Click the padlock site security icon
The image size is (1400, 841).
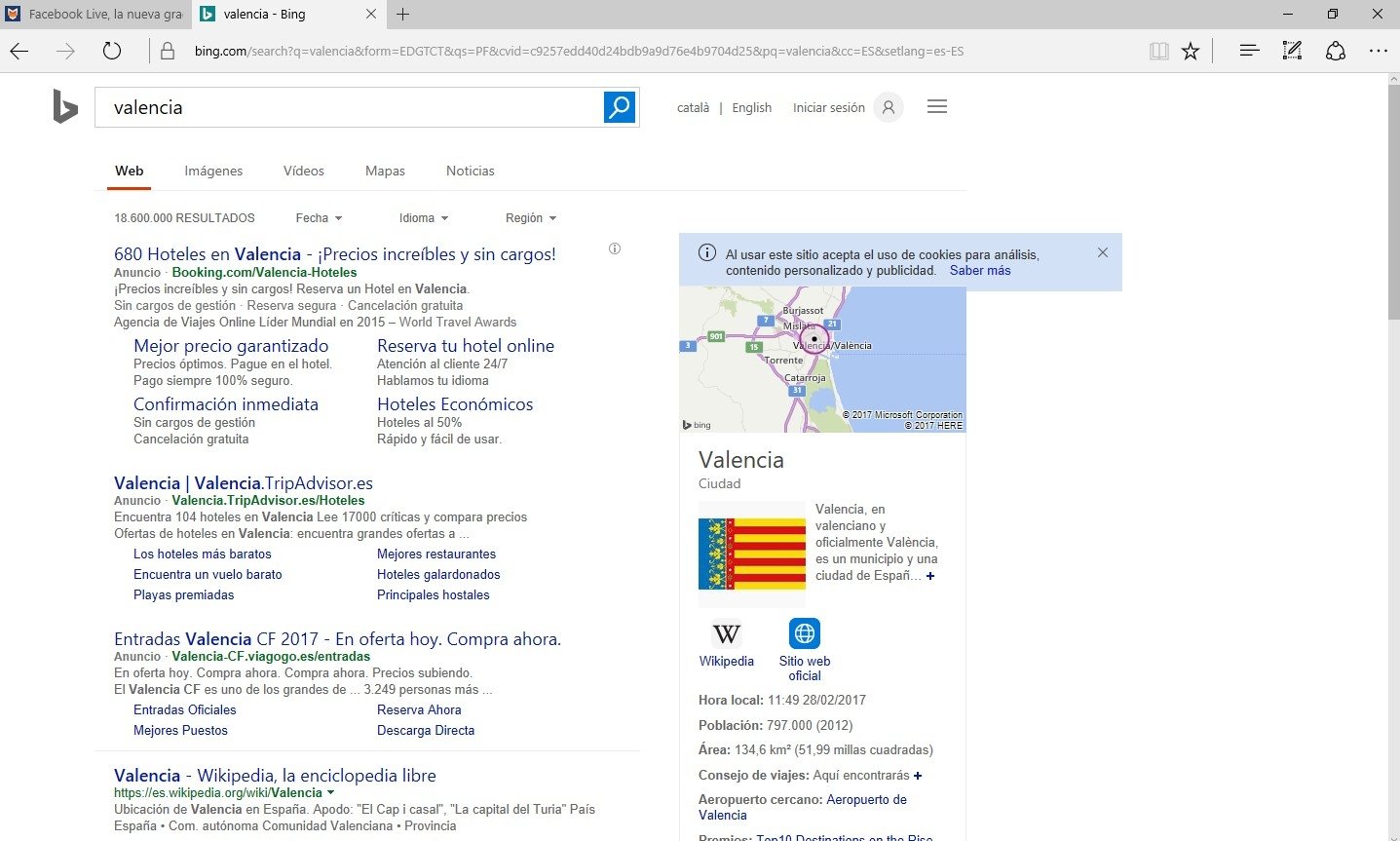[168, 52]
